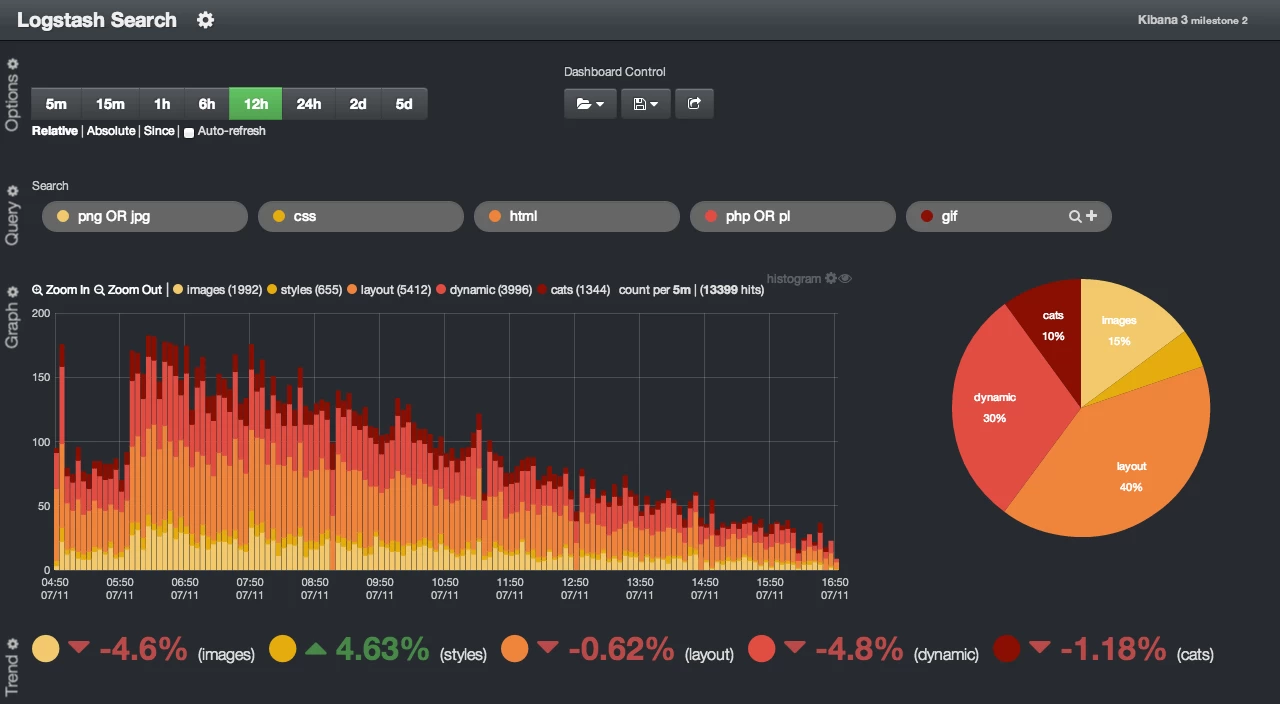Open the Options row settings gear
Screen dimensions: 1280x704
(x=13, y=63)
